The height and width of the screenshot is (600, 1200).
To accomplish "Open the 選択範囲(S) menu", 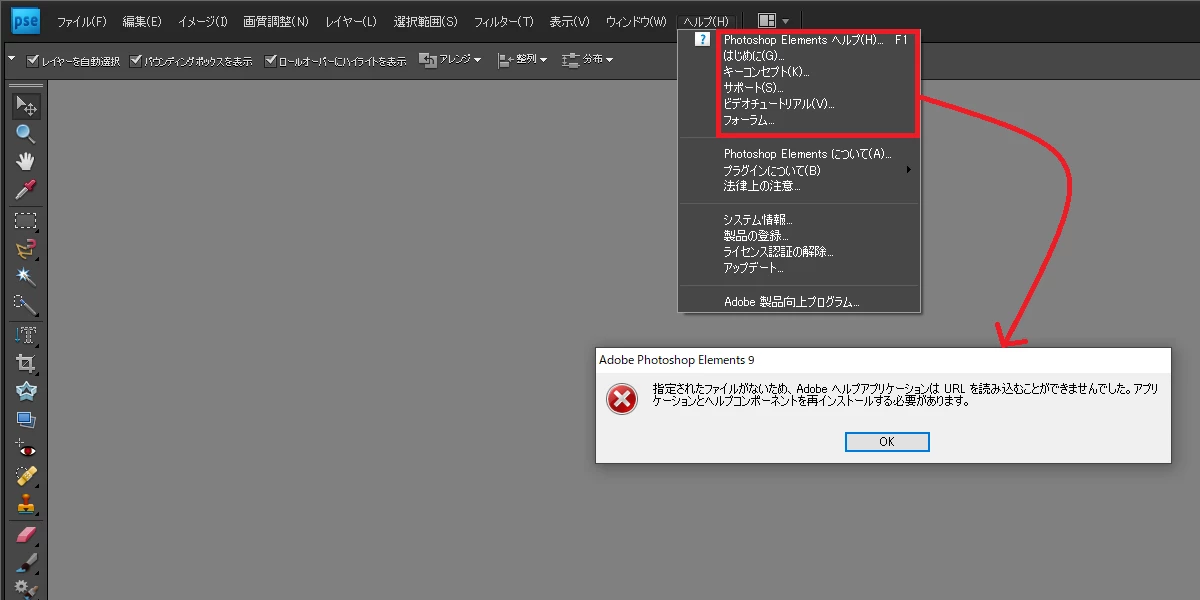I will (x=425, y=21).
